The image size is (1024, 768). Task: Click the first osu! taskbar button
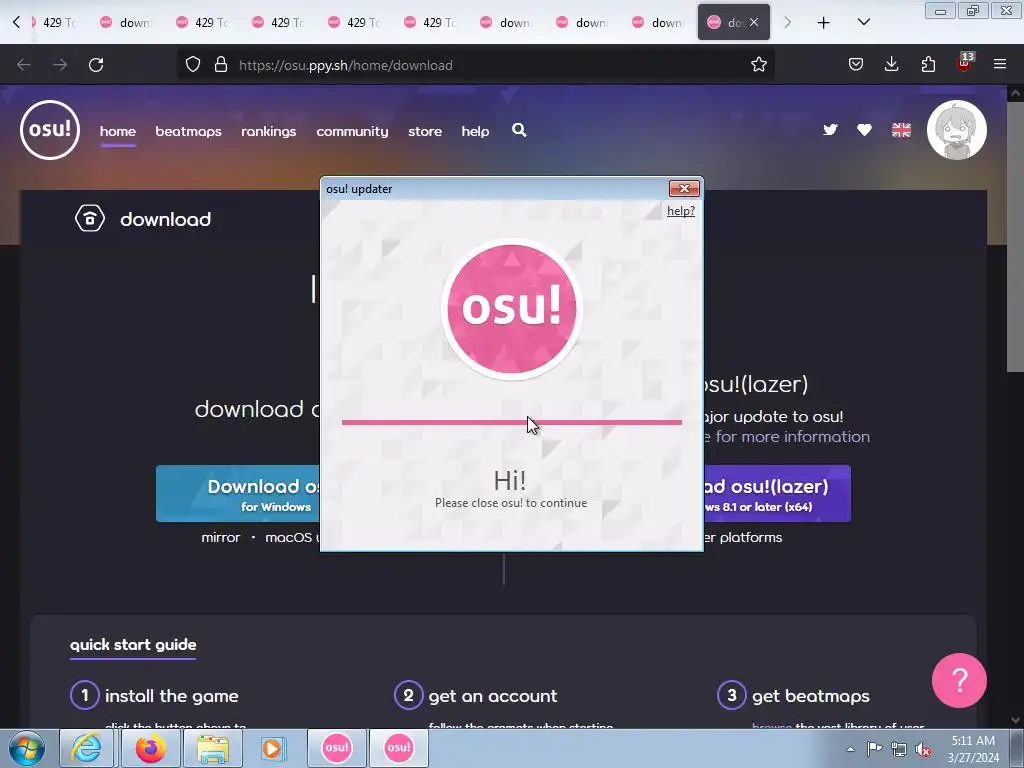click(337, 748)
